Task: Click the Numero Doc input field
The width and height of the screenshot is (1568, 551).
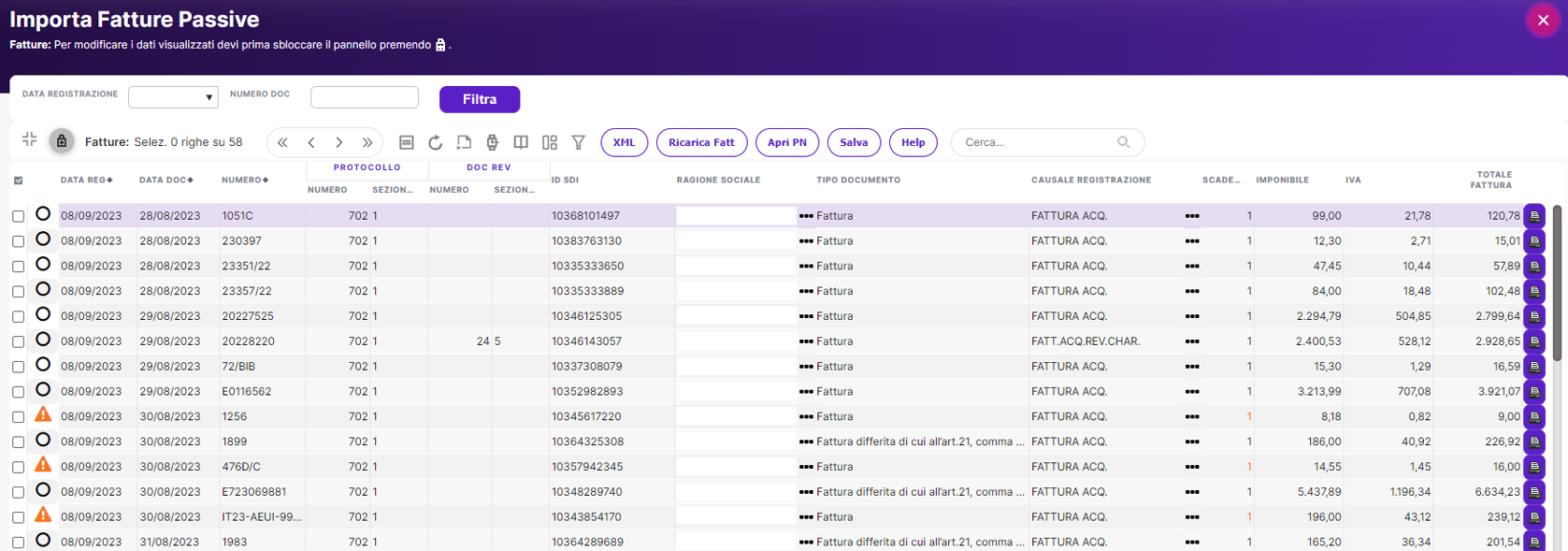Action: 365,97
